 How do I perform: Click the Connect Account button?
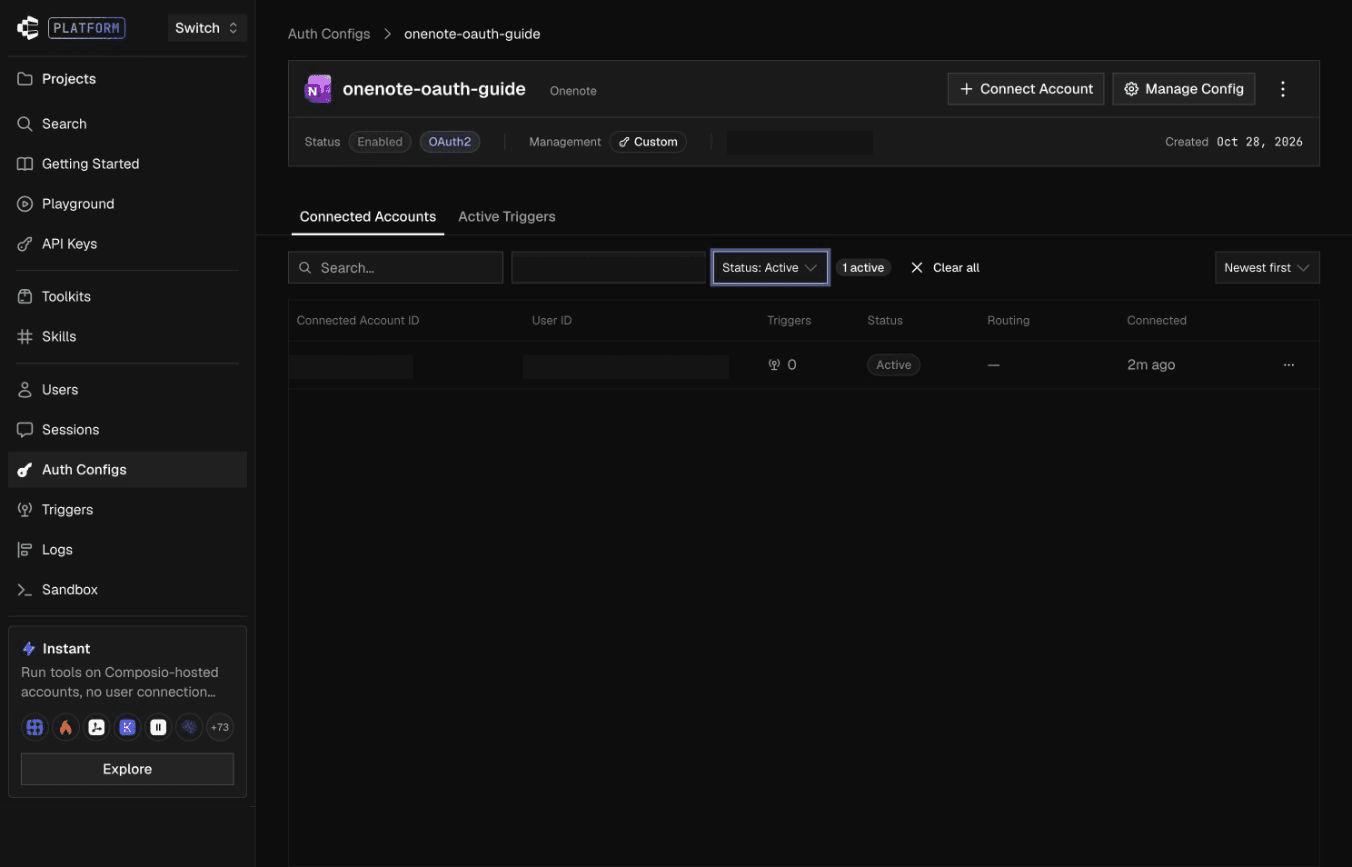pos(1026,89)
